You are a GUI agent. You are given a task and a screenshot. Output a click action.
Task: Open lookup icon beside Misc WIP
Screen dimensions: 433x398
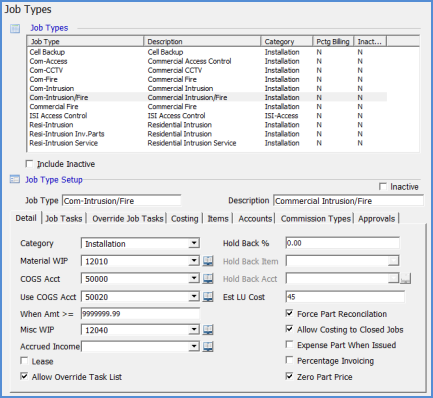click(208, 330)
